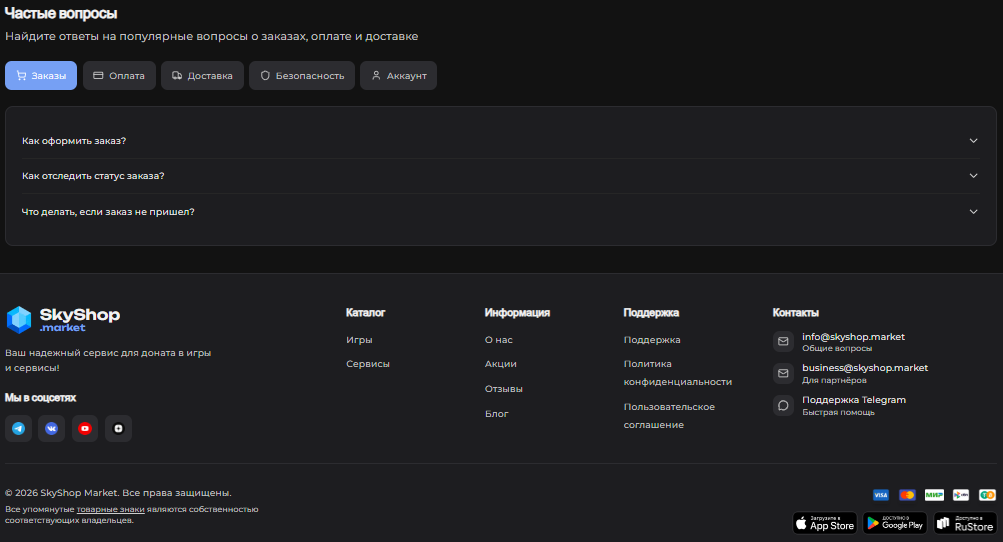Click the envelope icon next to info@skyshop.market
Viewport: 1003px width, 542px height.
pyautogui.click(x=784, y=342)
